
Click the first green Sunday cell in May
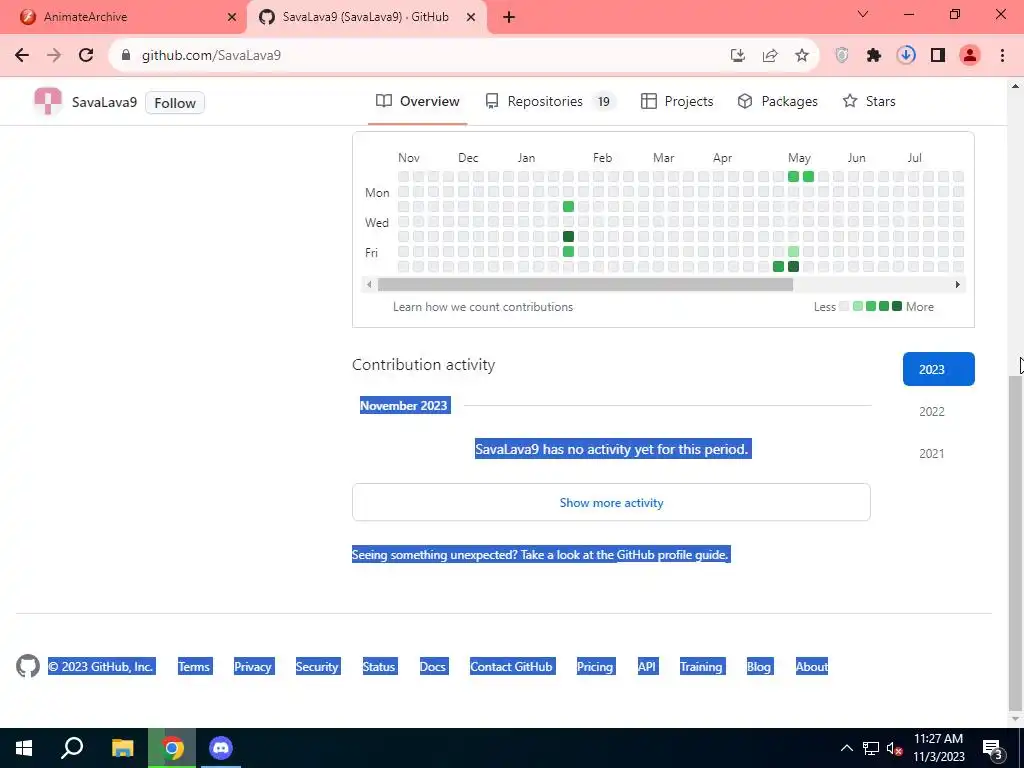[x=793, y=176]
